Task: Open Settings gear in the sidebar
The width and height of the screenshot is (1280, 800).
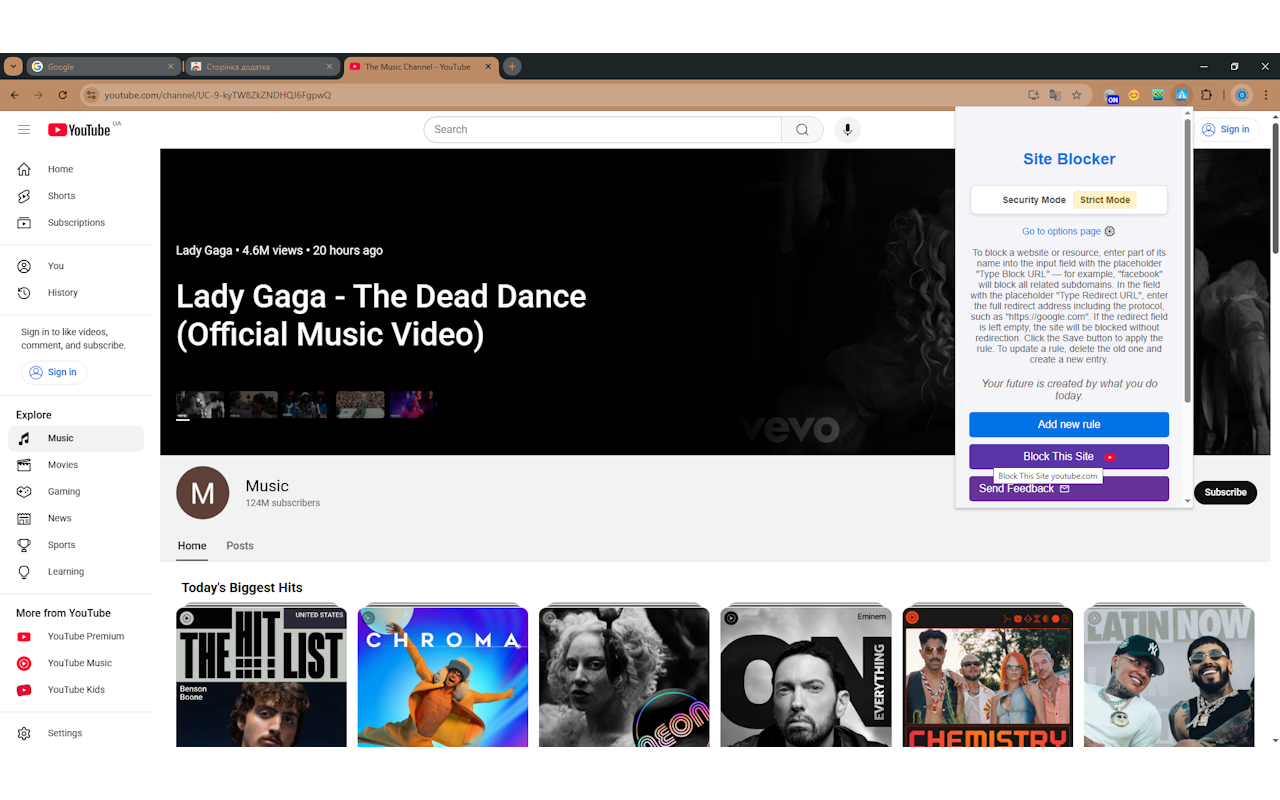Action: (x=25, y=733)
